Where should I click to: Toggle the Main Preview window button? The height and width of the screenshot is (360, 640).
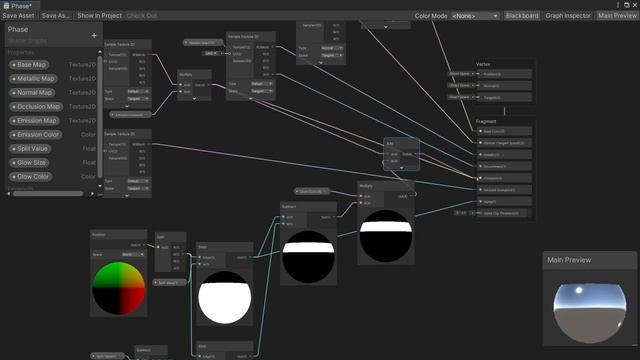pos(617,16)
